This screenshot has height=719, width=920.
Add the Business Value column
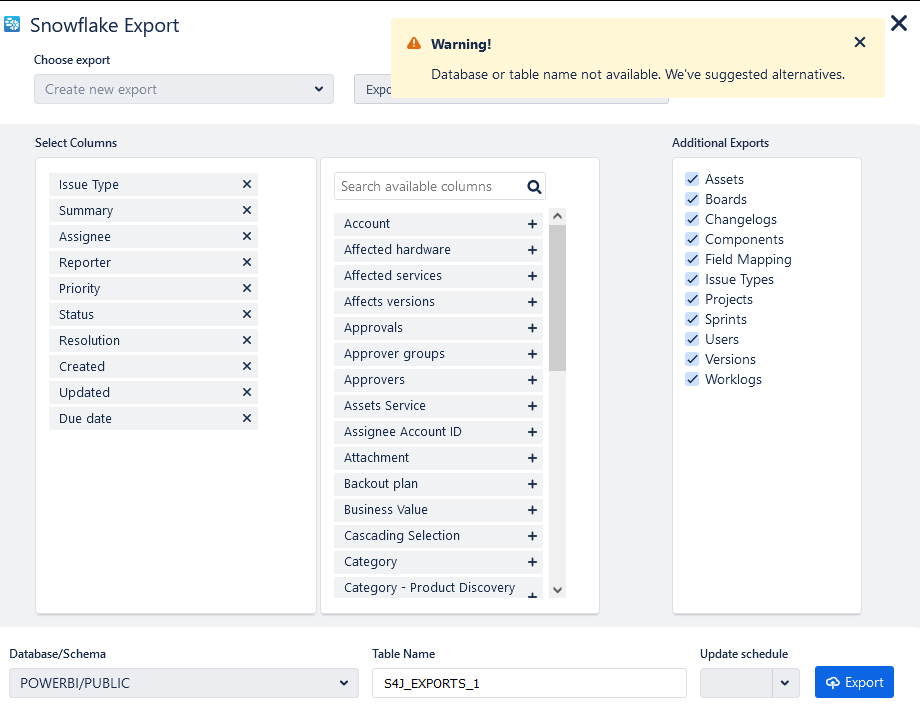[x=532, y=510]
